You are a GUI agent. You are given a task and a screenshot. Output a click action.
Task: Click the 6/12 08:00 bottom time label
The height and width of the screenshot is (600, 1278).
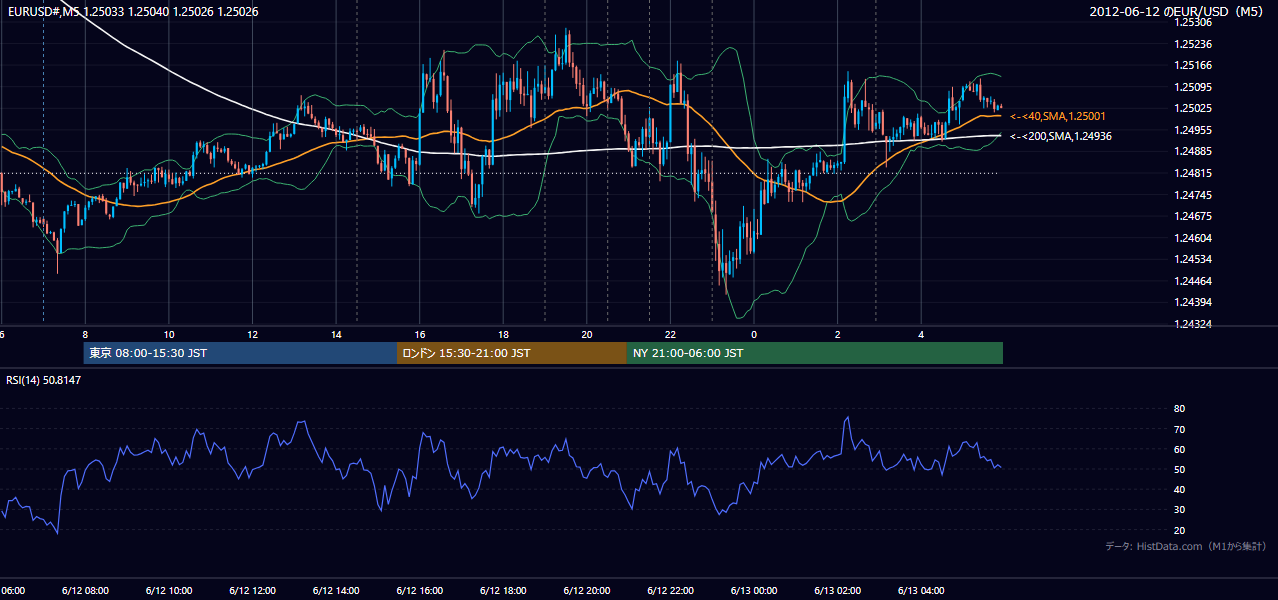click(85, 591)
